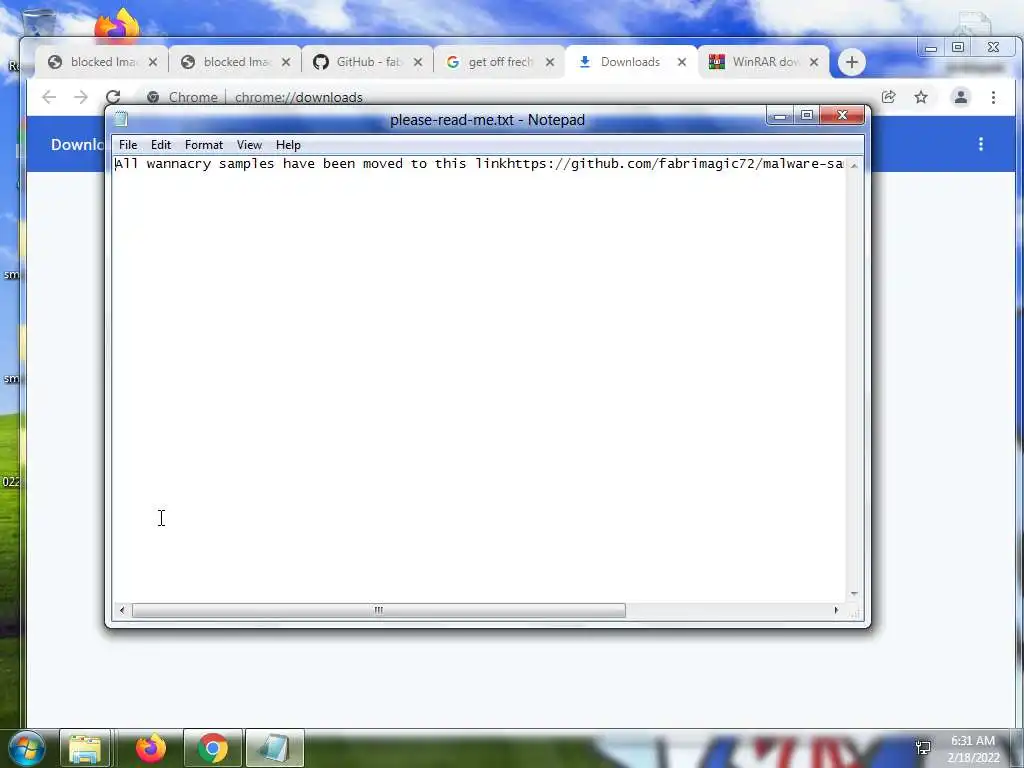Close the Chrome window

[993, 47]
